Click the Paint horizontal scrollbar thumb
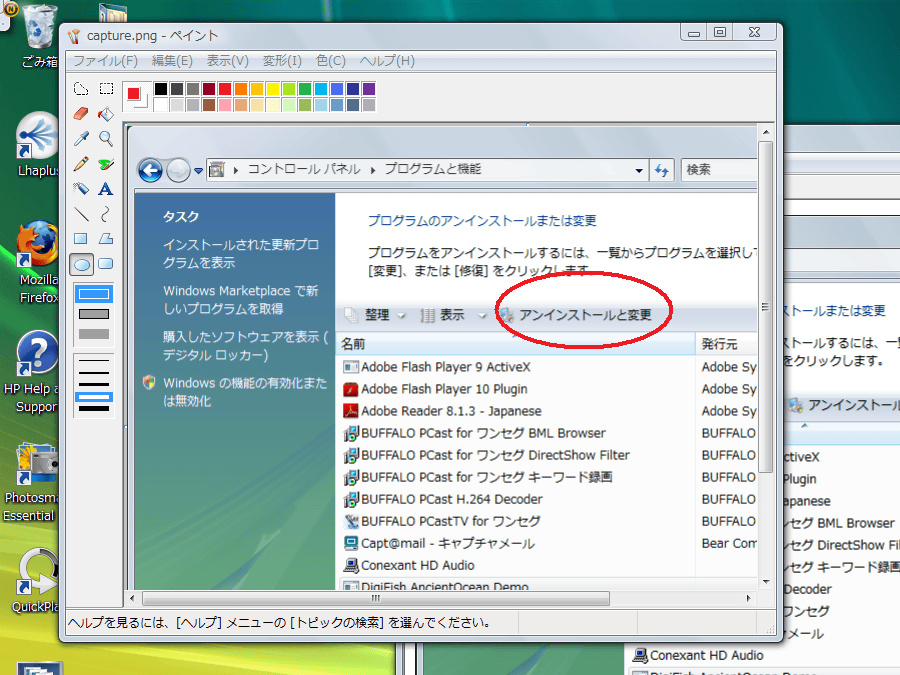The image size is (900, 675). (376, 598)
